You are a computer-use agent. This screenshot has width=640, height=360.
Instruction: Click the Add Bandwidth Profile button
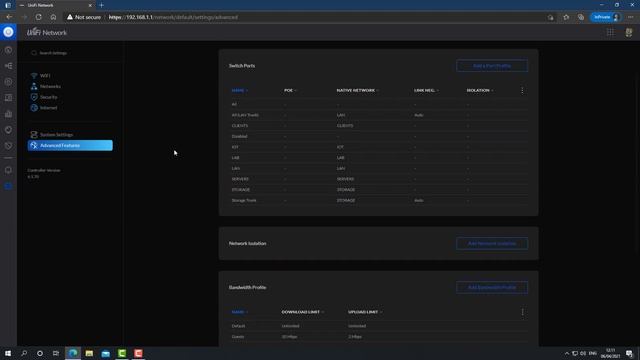(x=492, y=288)
